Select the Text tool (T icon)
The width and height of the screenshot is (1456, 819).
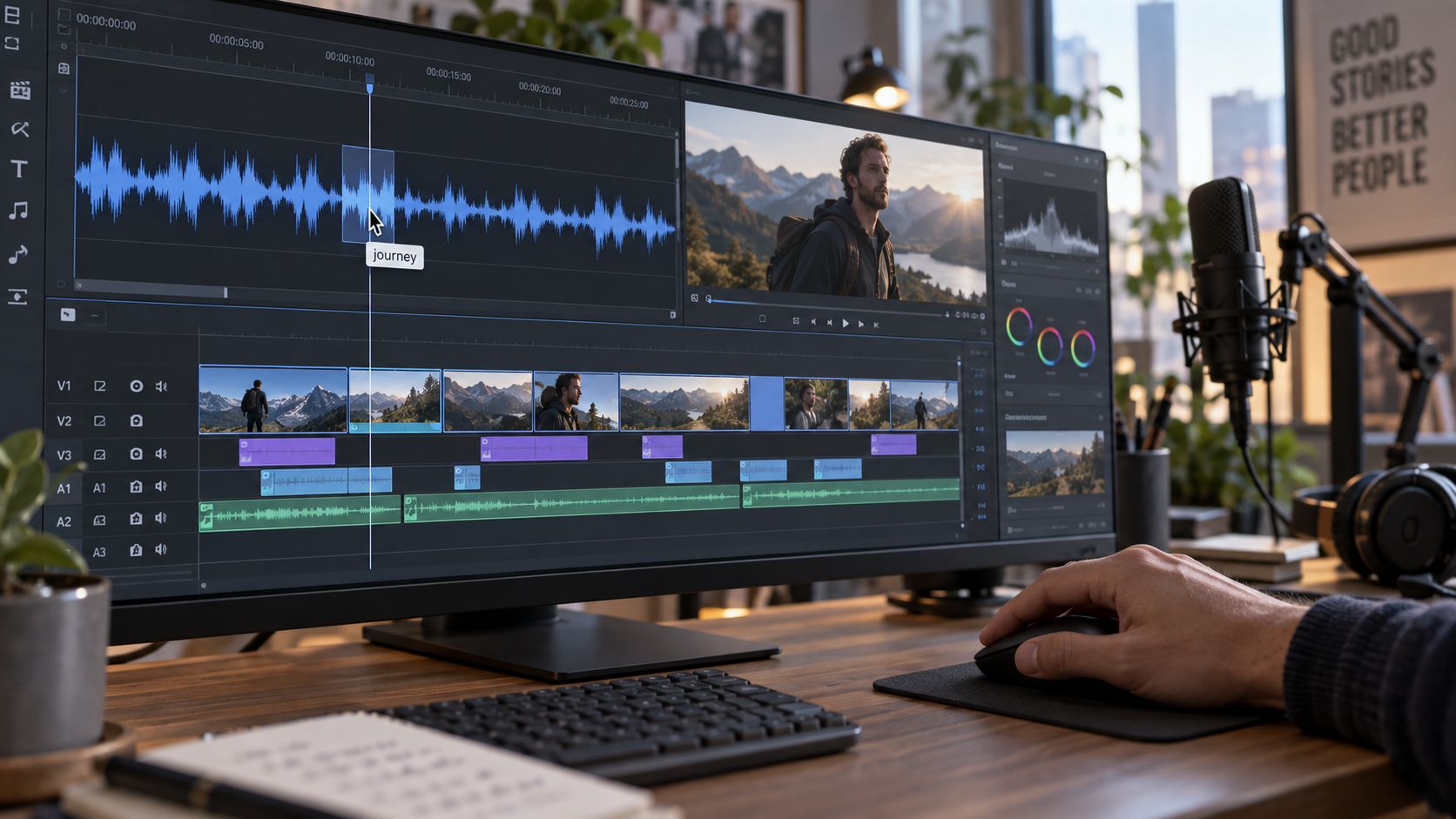point(19,169)
